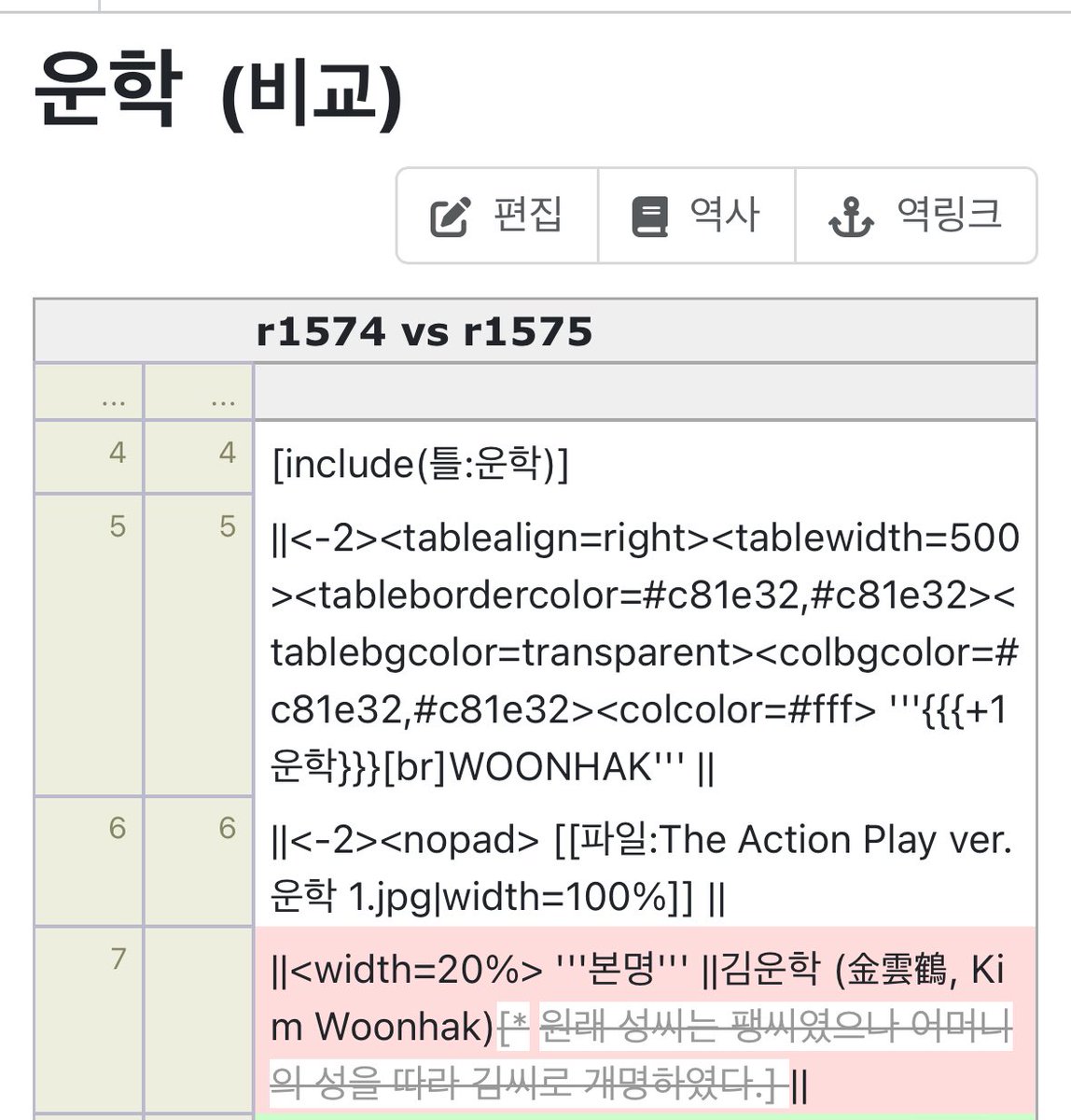
Task: Select line [include(틀:운학)]
Action: 420,463
